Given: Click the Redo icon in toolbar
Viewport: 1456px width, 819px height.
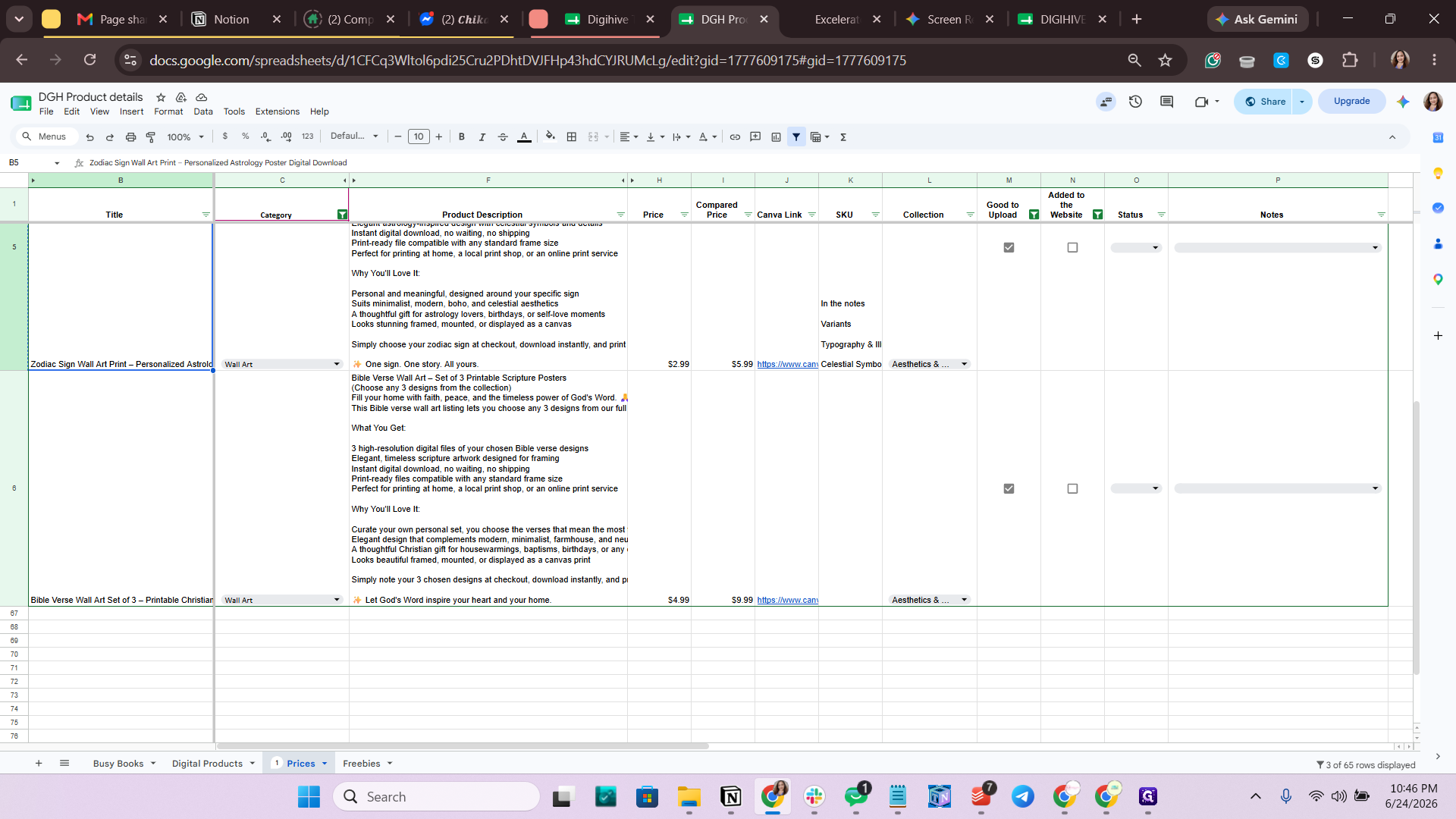Looking at the screenshot, I should coord(110,137).
